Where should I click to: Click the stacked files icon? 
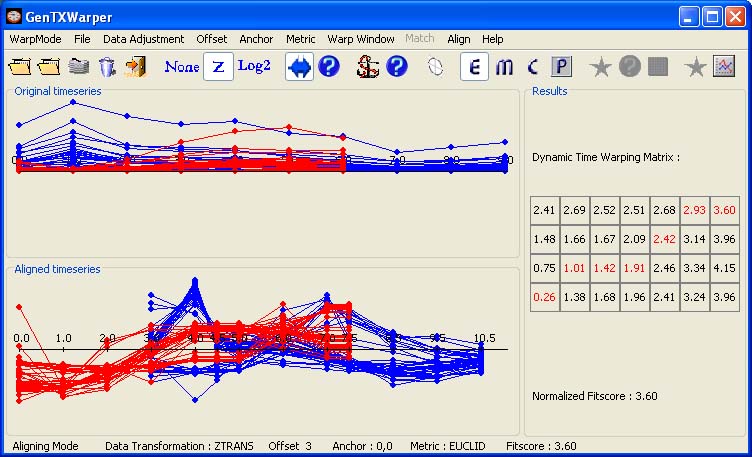(79, 67)
